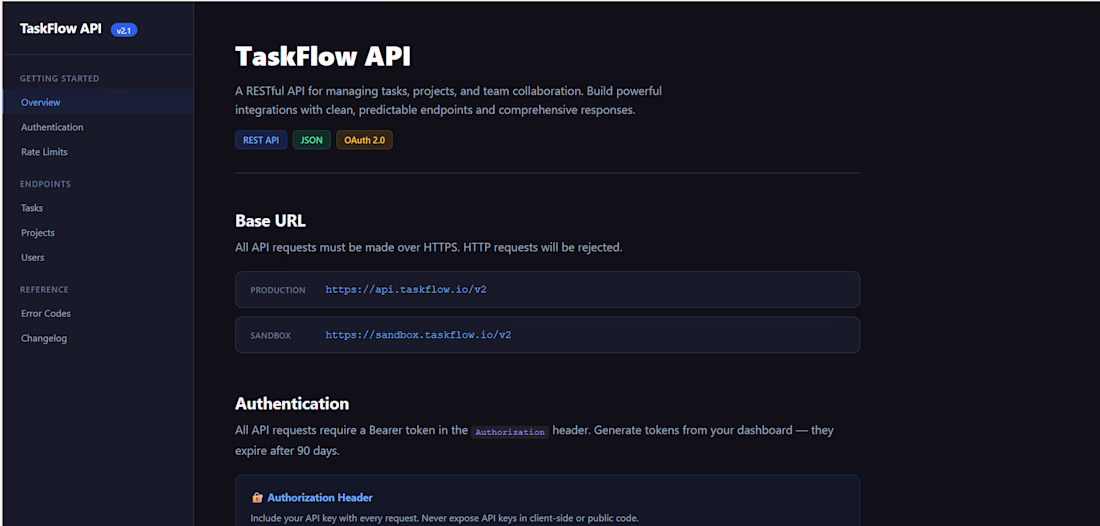Click the OAuth 2.0 tag
The height and width of the screenshot is (526, 1100).
click(x=364, y=140)
